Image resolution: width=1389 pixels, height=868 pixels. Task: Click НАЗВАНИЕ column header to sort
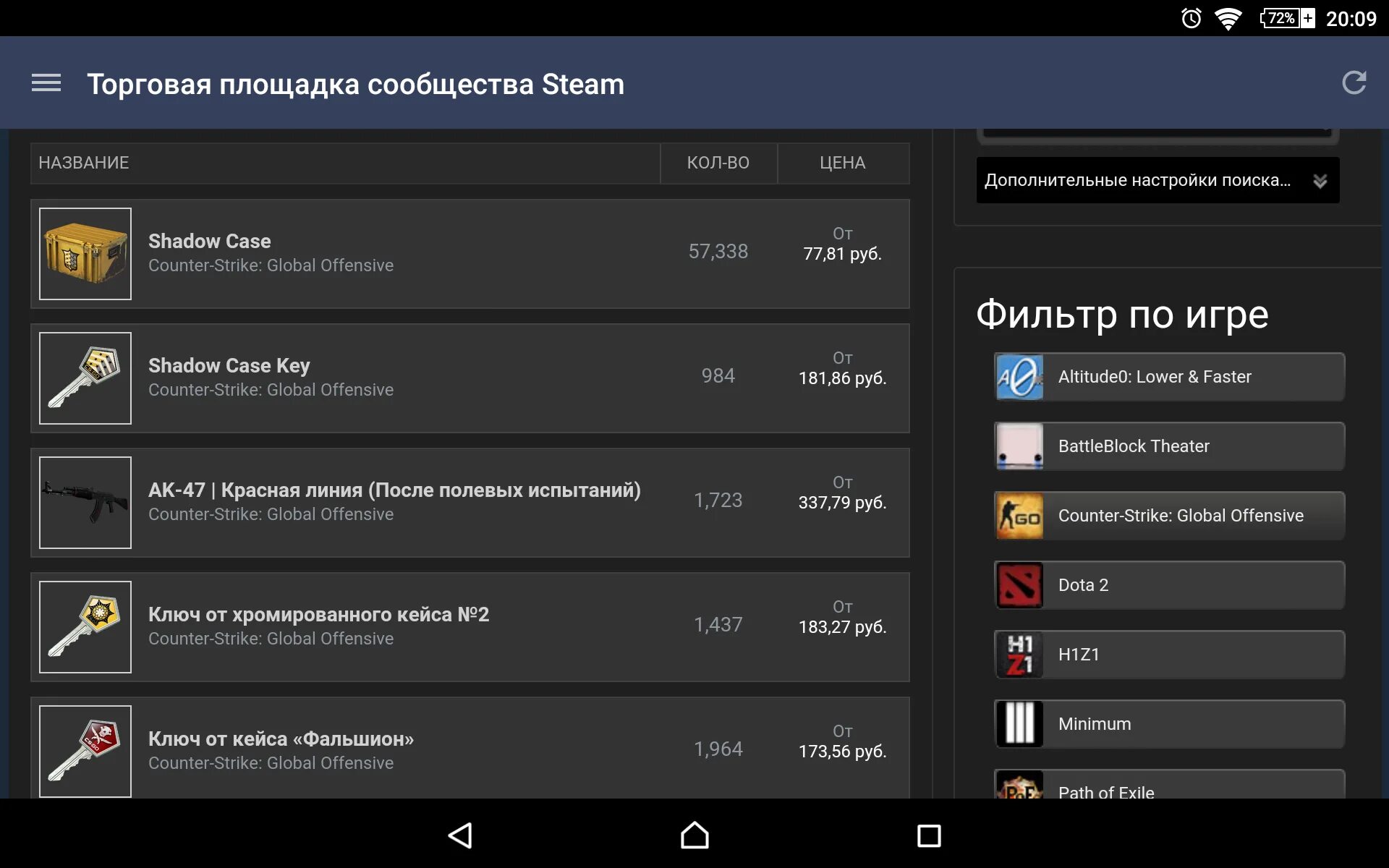click(85, 163)
